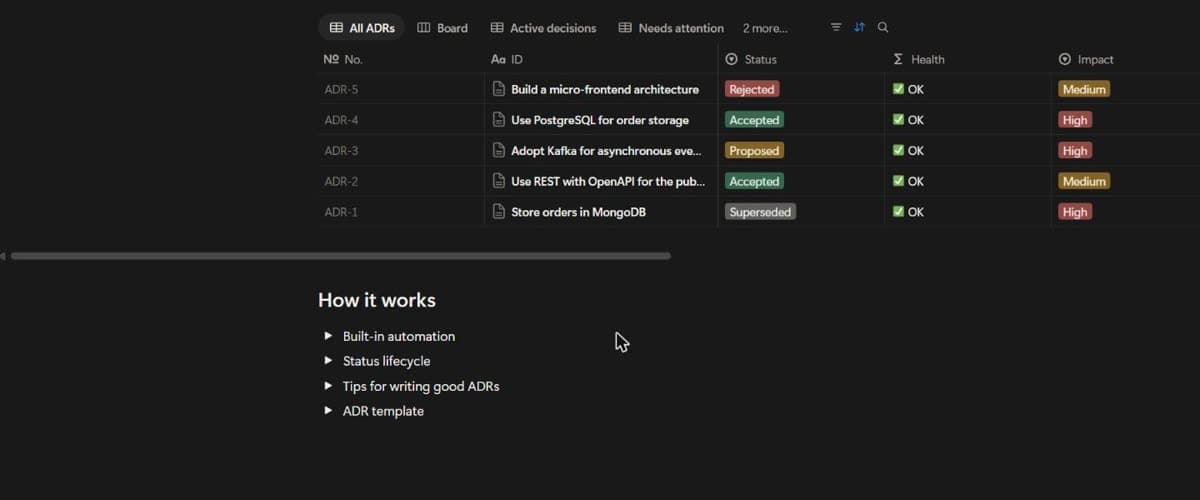Open the Proposed status tag of ADR-3
Image resolution: width=1200 pixels, height=500 pixels.
pyautogui.click(x=754, y=151)
